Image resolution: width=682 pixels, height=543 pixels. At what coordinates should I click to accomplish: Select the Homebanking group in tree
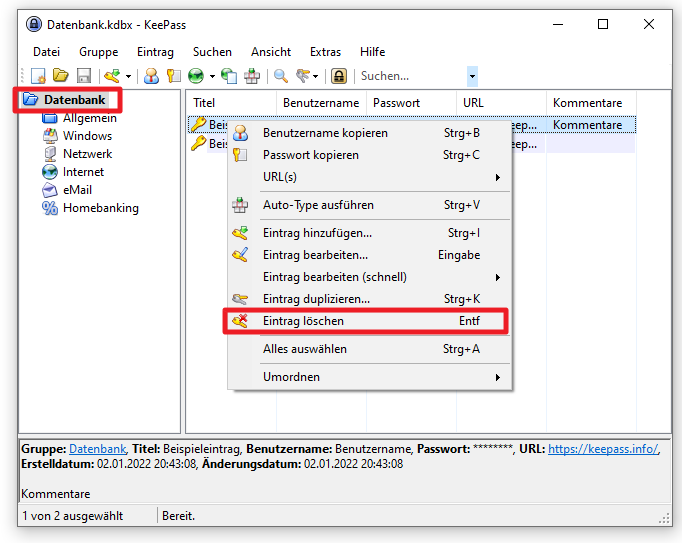[x=100, y=208]
